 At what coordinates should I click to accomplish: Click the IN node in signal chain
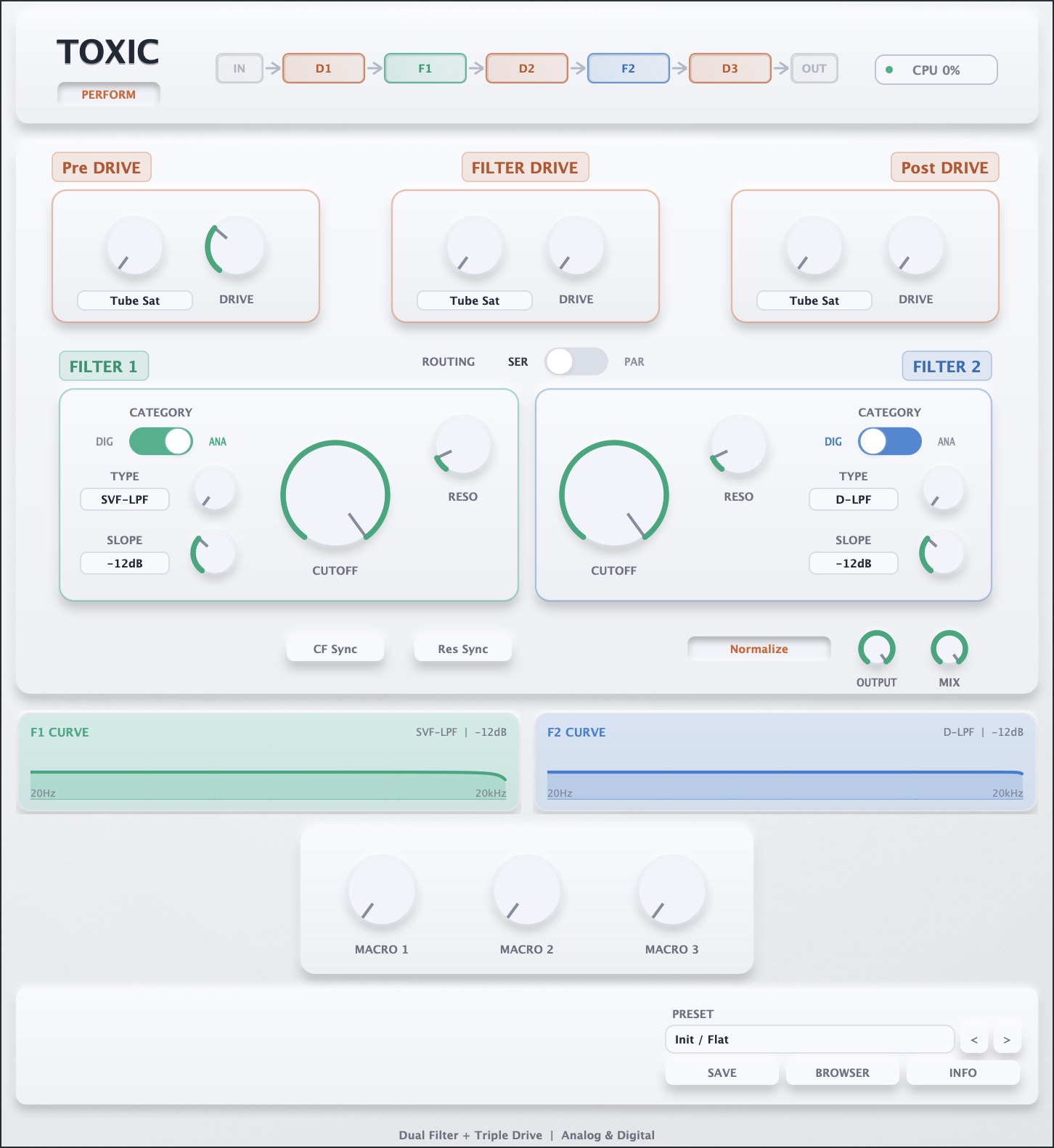tap(240, 69)
